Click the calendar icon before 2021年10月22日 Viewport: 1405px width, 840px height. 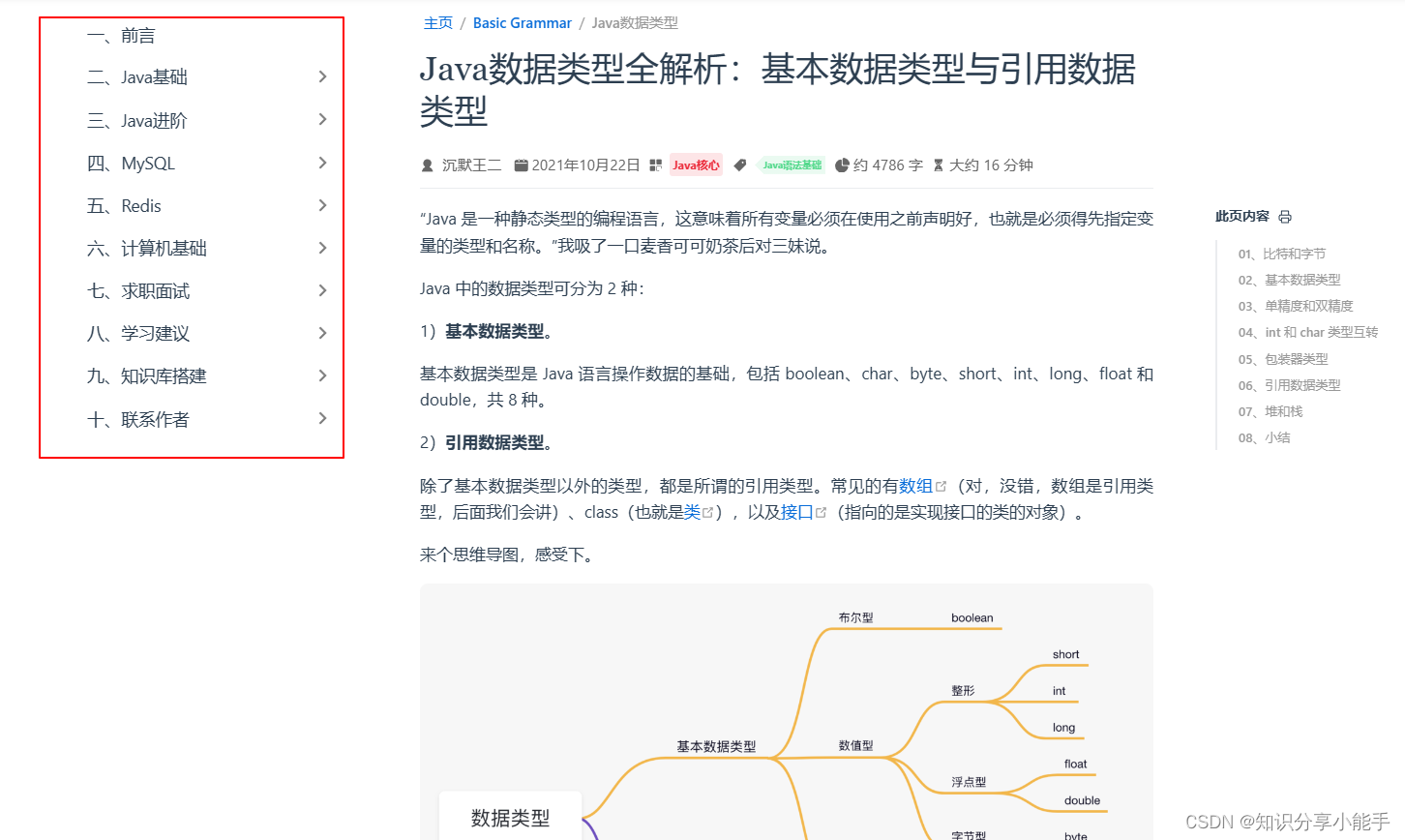click(521, 165)
